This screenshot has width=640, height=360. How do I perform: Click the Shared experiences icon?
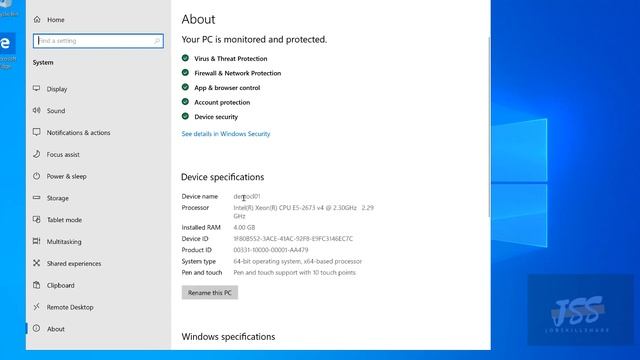click(x=37, y=263)
